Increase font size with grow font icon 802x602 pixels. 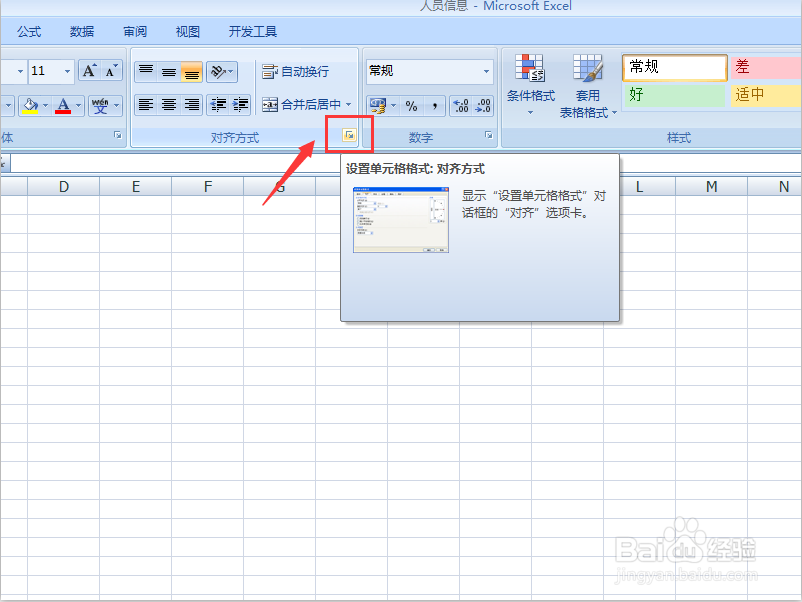90,71
